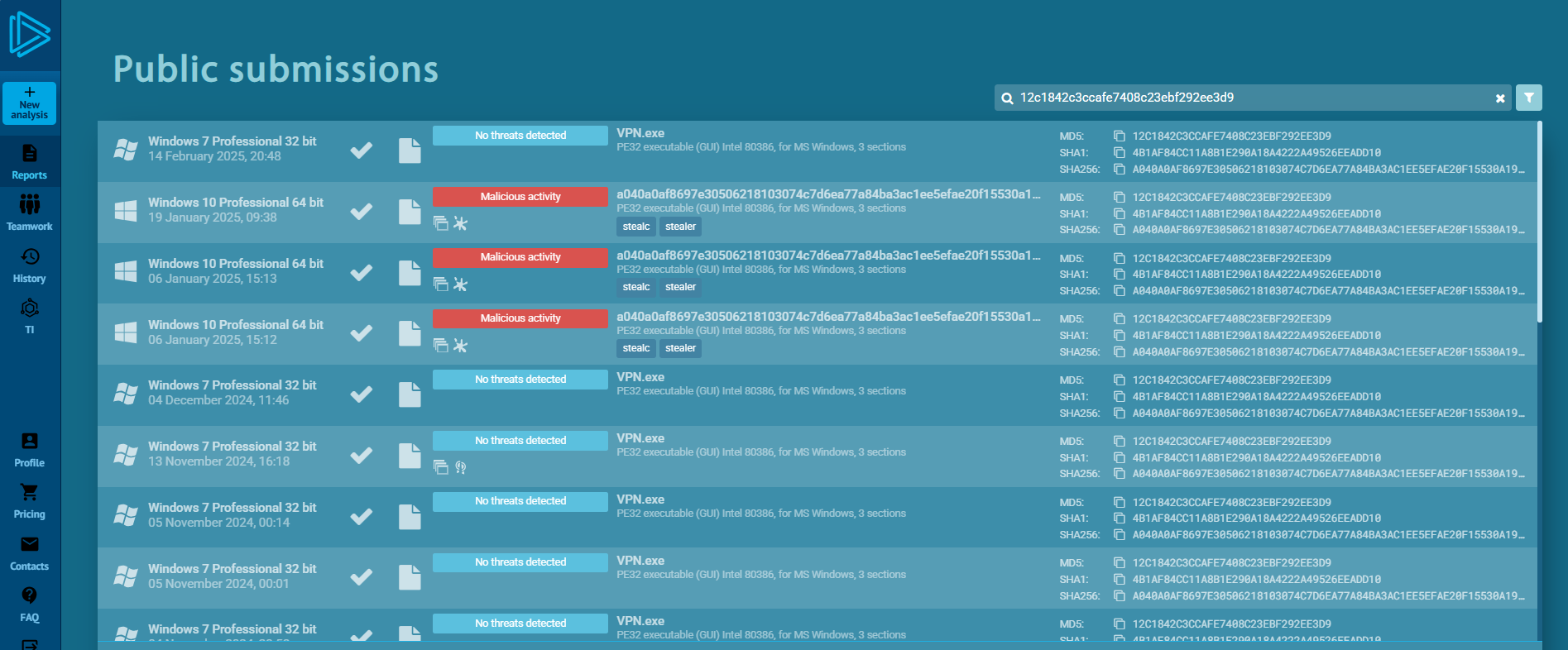1568x650 pixels.
Task: Open TI threat intelligence section
Action: 30,317
